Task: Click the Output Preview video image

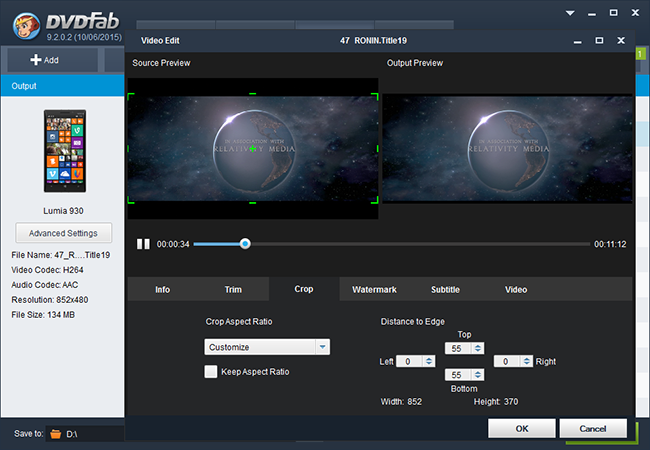Action: click(x=507, y=148)
